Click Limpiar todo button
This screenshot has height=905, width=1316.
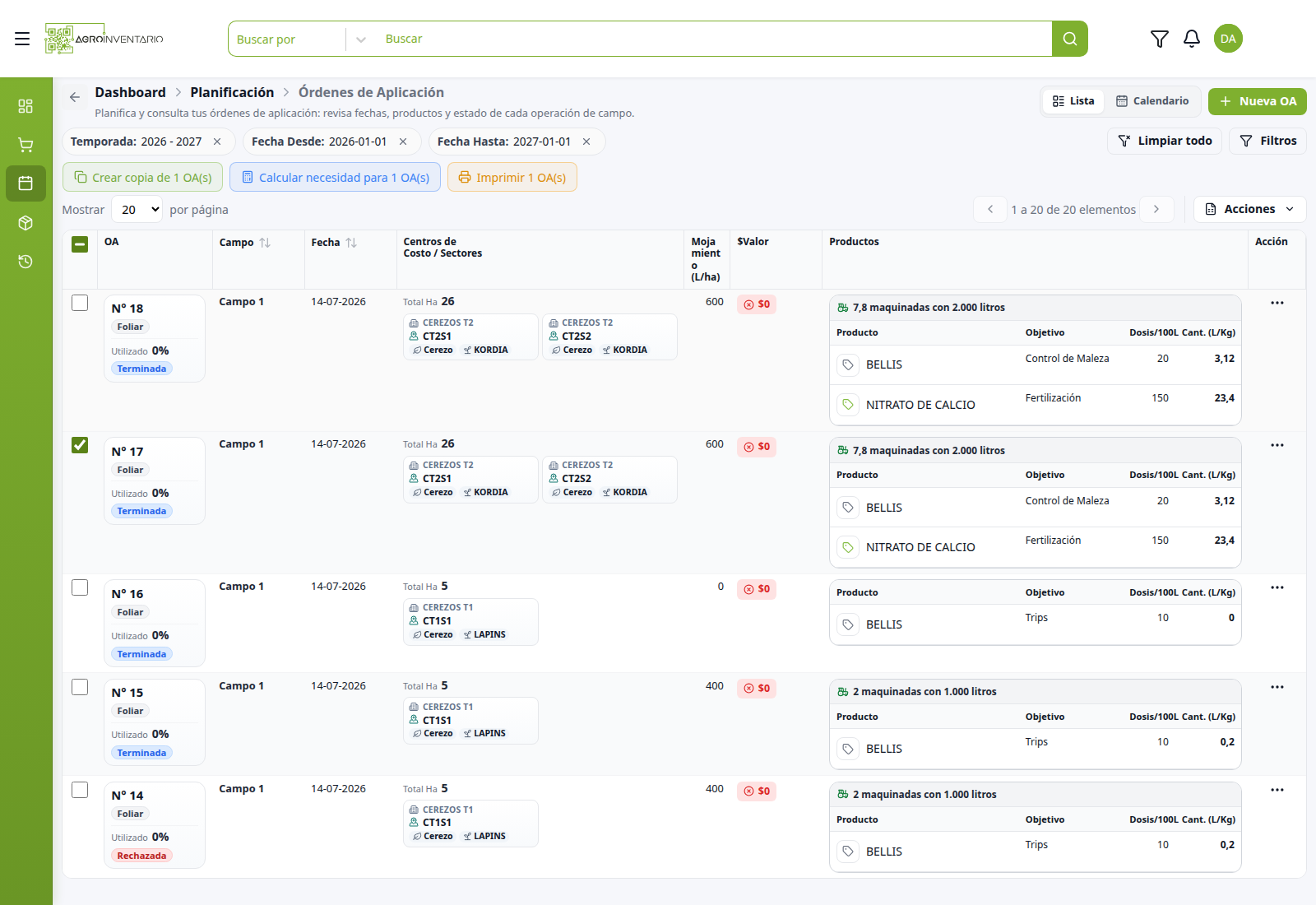(x=1165, y=141)
